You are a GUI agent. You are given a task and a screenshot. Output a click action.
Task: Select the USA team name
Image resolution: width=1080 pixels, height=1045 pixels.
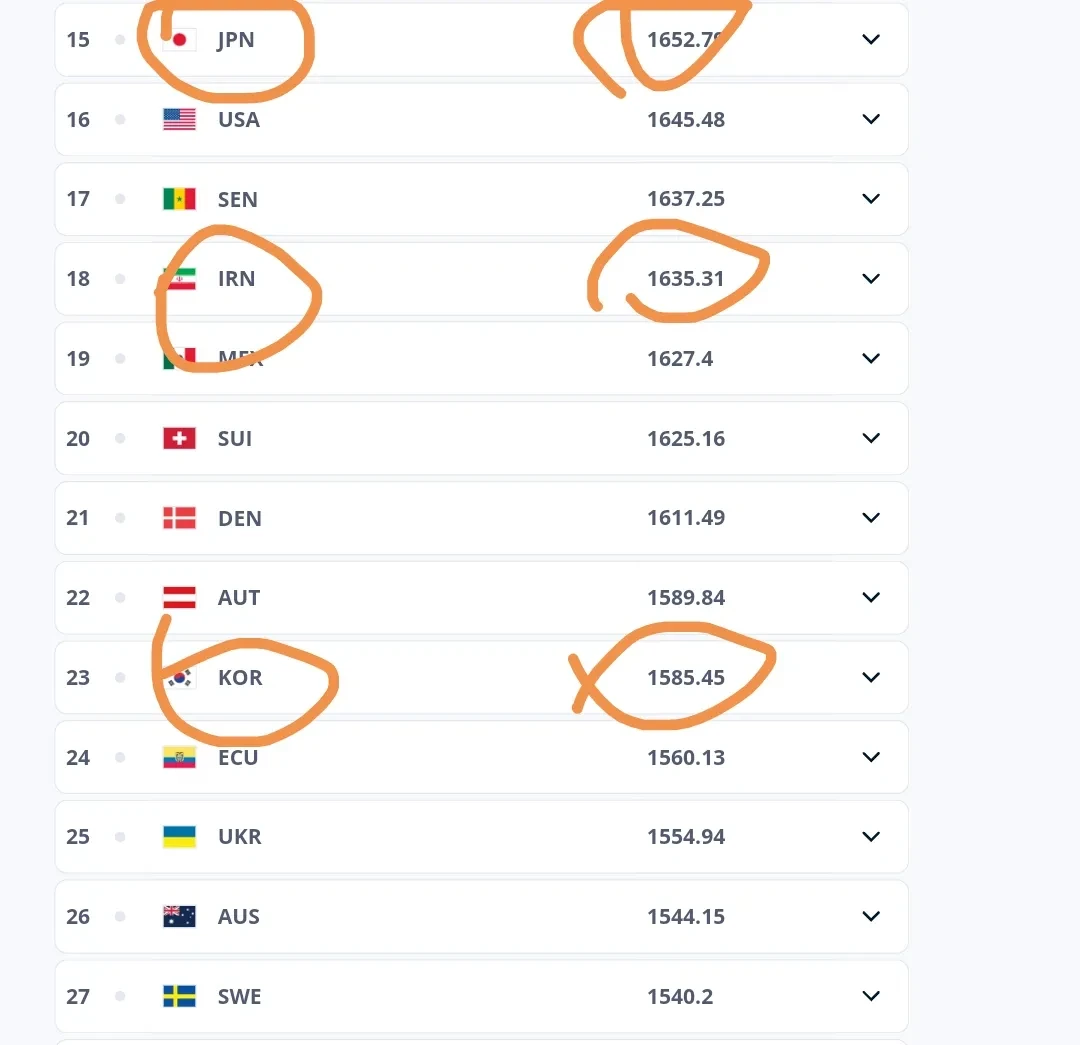238,120
